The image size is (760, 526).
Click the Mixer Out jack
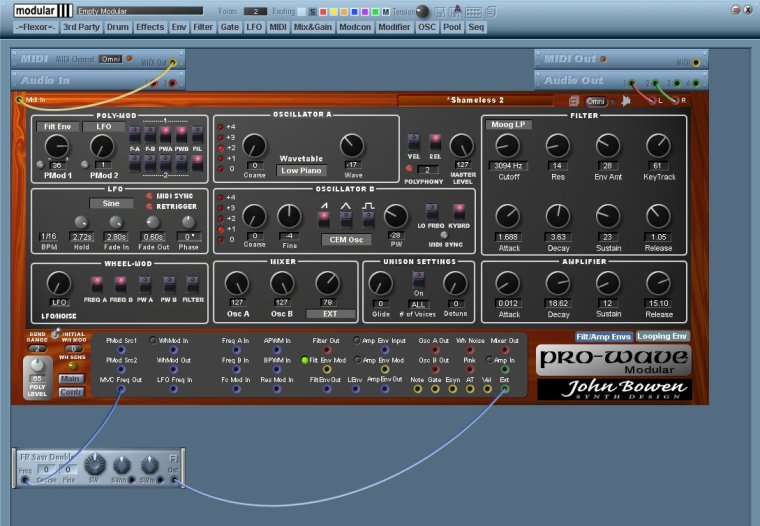coord(505,350)
